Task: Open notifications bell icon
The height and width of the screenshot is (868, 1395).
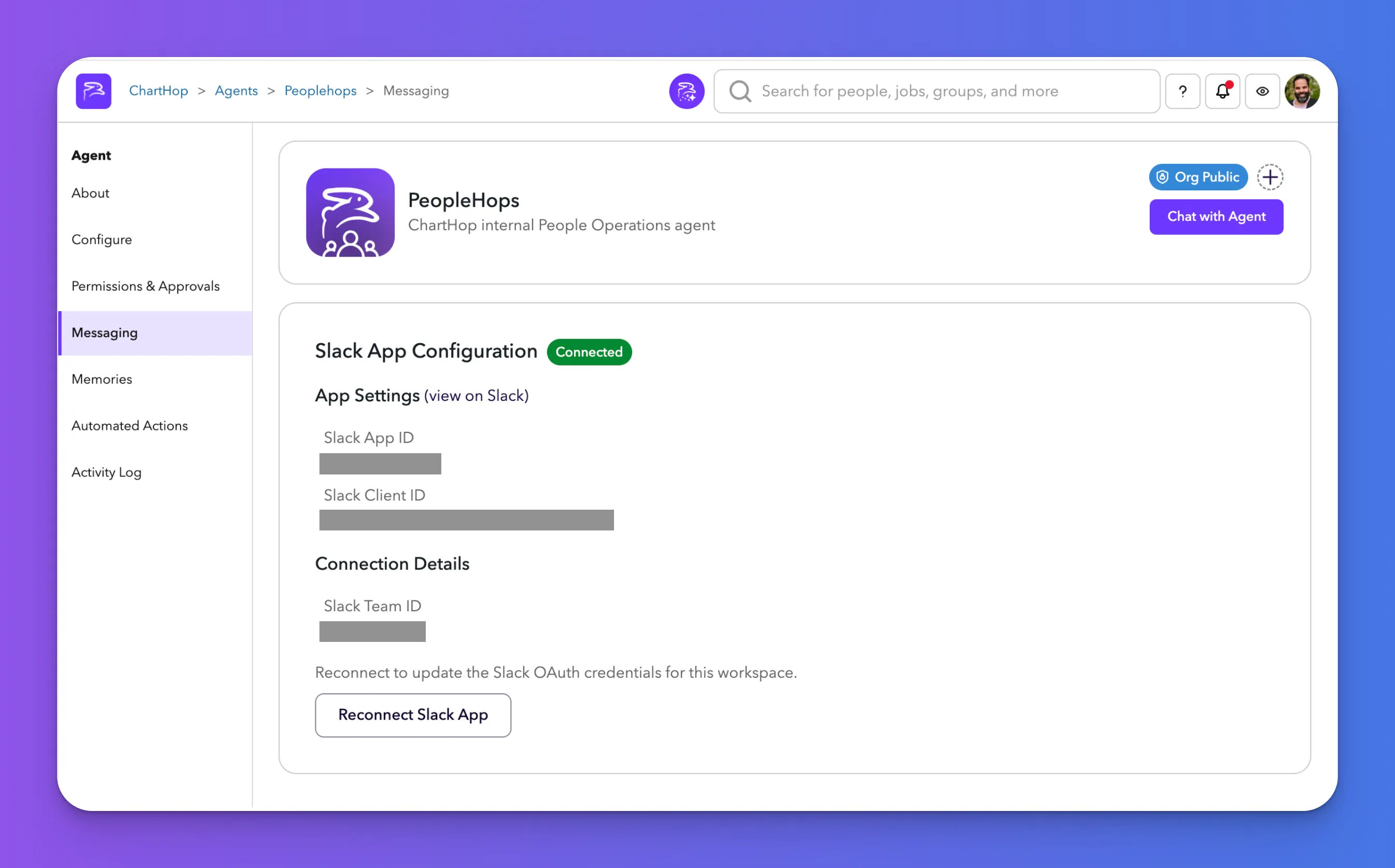Action: click(x=1222, y=91)
